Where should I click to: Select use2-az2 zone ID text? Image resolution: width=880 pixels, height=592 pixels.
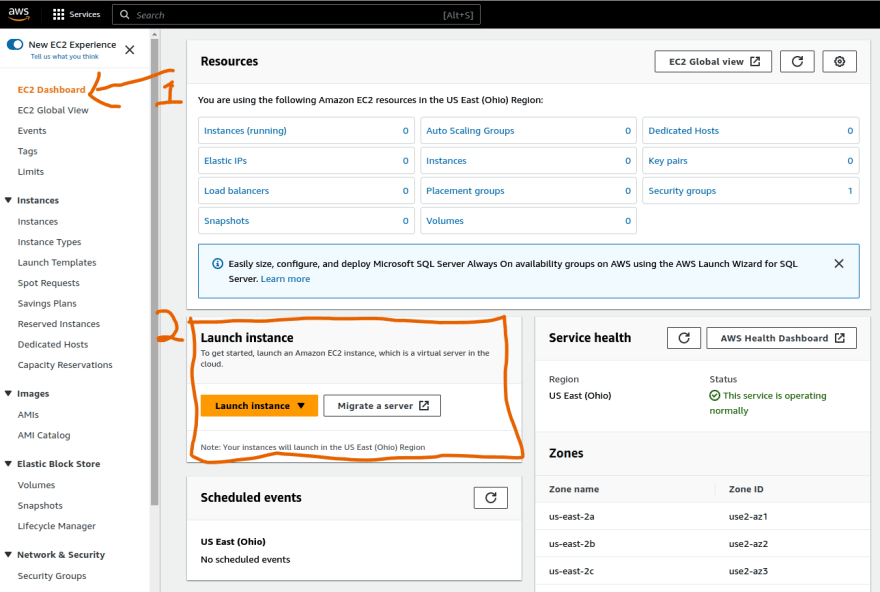(x=748, y=544)
